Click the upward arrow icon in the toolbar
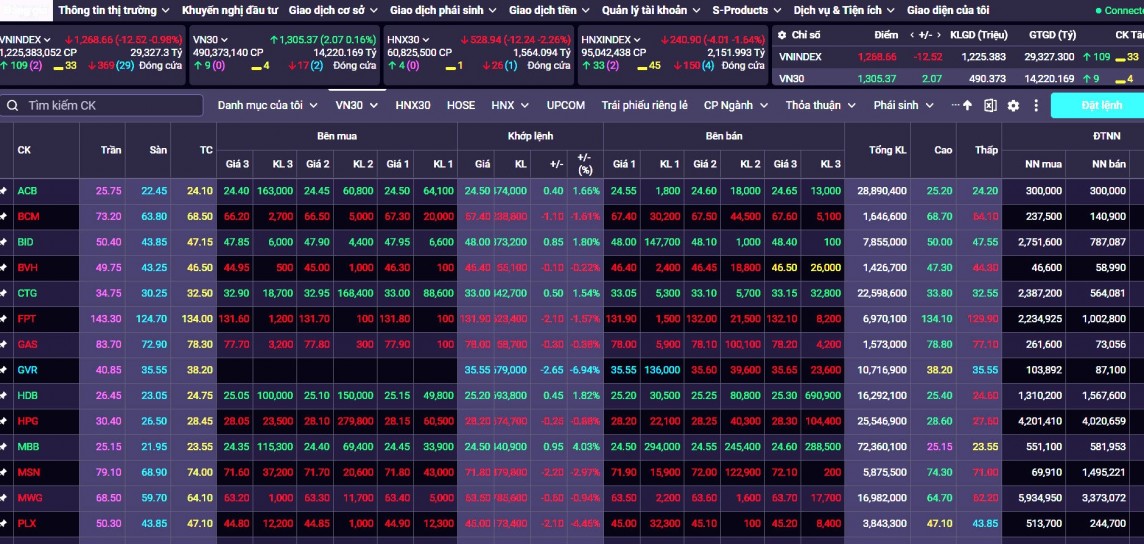1144x544 pixels. 967,105
